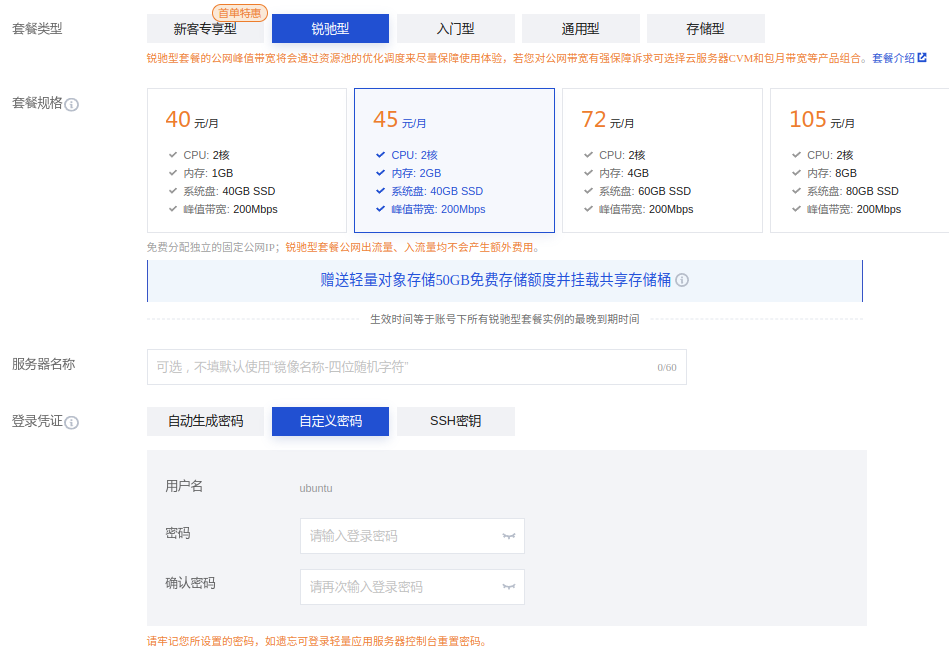
Task: Pick the 105元/月 8GB plan card
Action: pos(860,160)
